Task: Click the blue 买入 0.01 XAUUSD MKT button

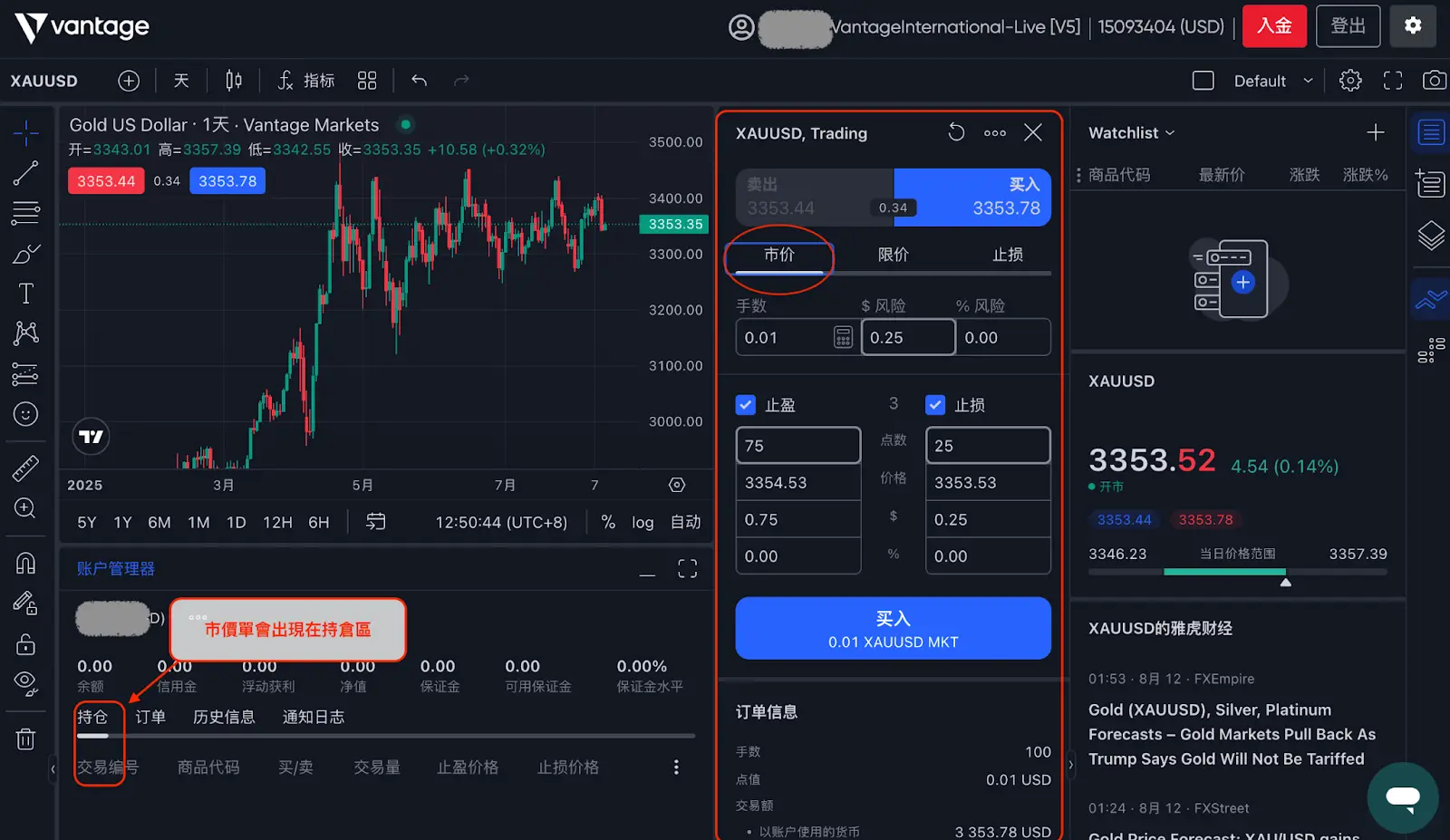Action: click(x=893, y=629)
